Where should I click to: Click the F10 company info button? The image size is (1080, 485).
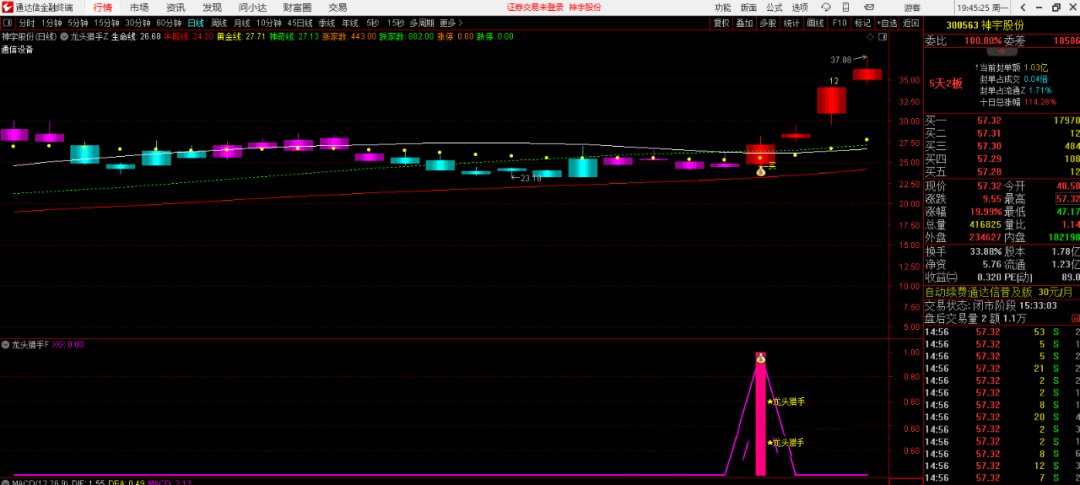838,22
